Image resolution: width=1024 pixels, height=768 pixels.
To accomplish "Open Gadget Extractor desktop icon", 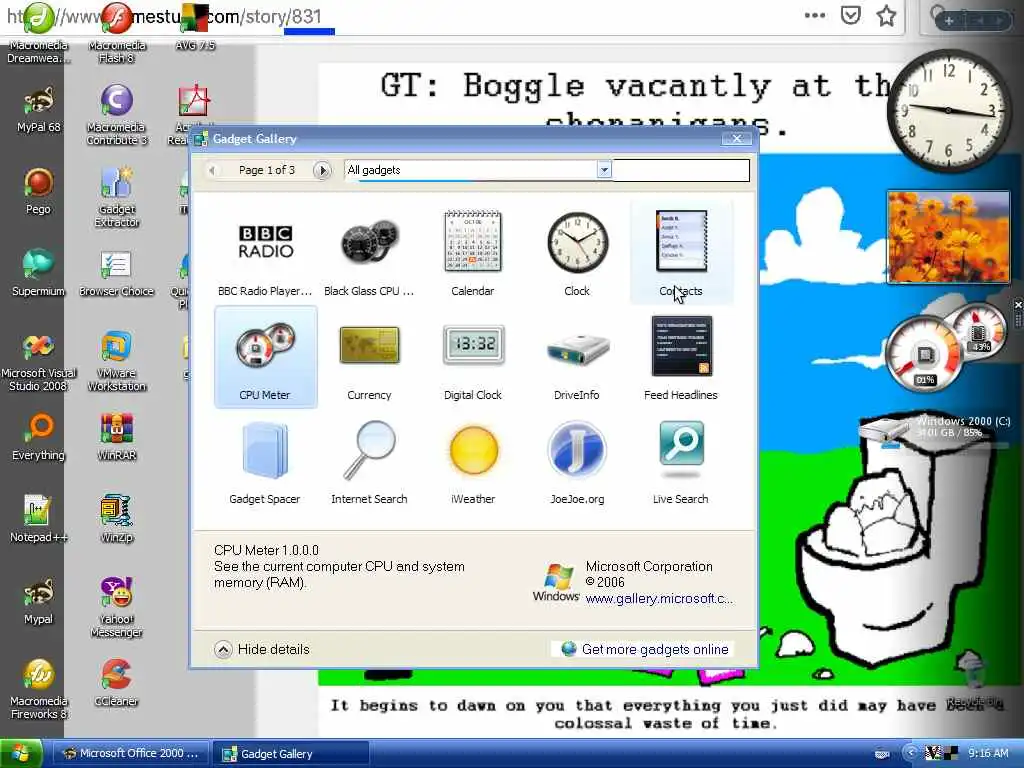I will point(117,197).
